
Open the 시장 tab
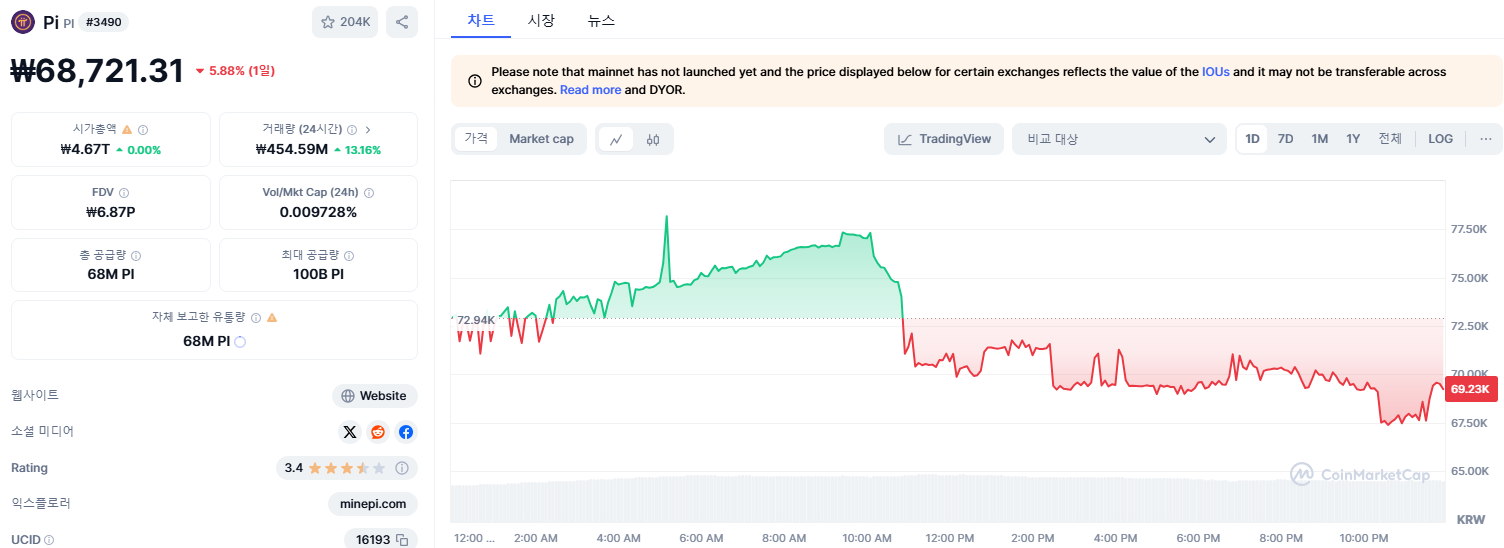[x=541, y=20]
